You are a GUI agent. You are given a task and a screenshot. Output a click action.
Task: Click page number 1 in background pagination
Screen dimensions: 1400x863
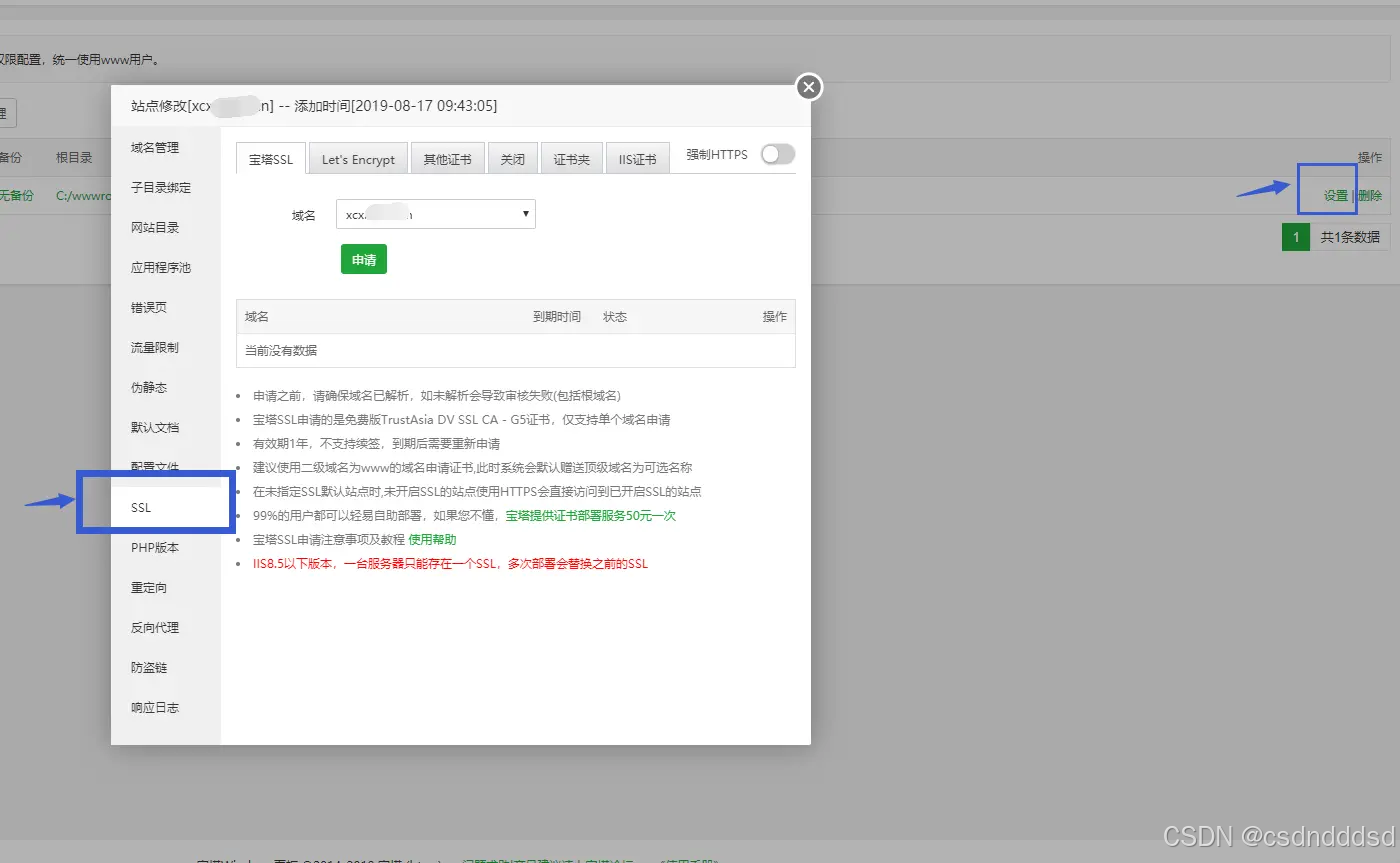pos(1296,237)
